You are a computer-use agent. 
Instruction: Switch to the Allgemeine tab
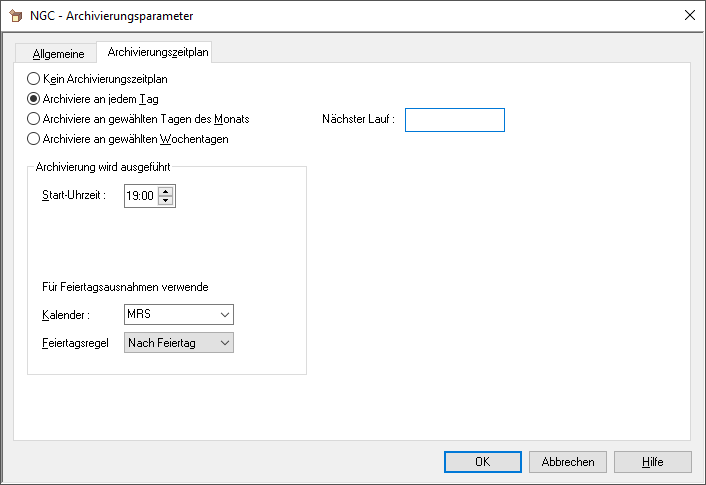(59, 53)
